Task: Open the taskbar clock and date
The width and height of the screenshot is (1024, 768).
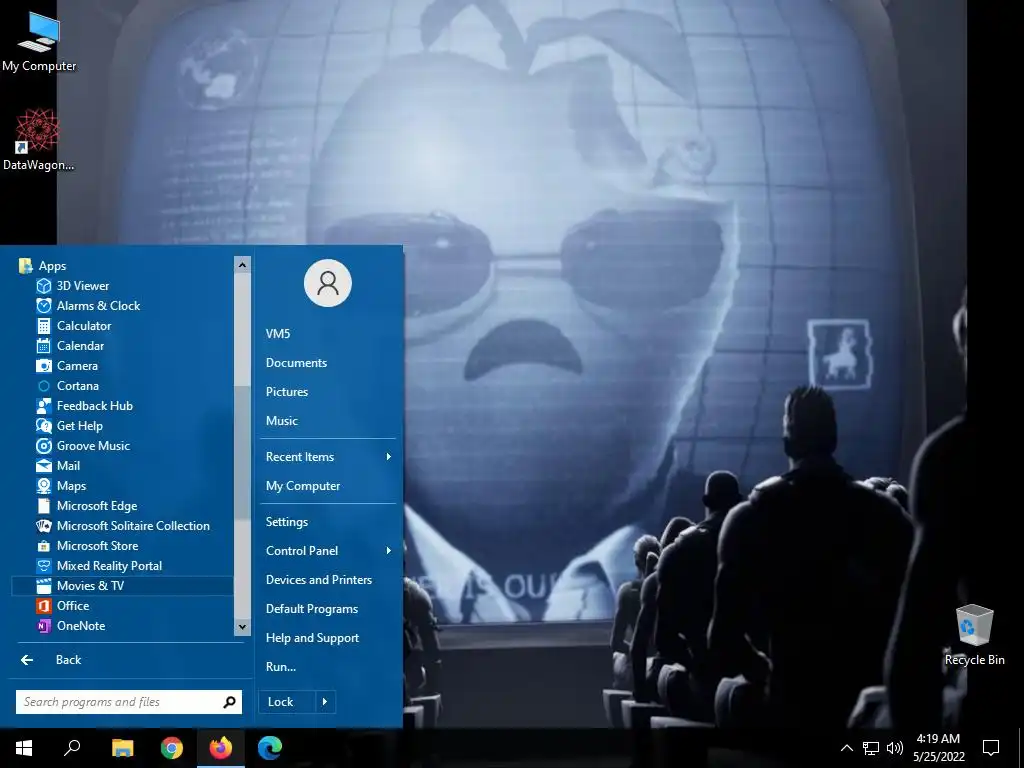Action: click(x=938, y=748)
